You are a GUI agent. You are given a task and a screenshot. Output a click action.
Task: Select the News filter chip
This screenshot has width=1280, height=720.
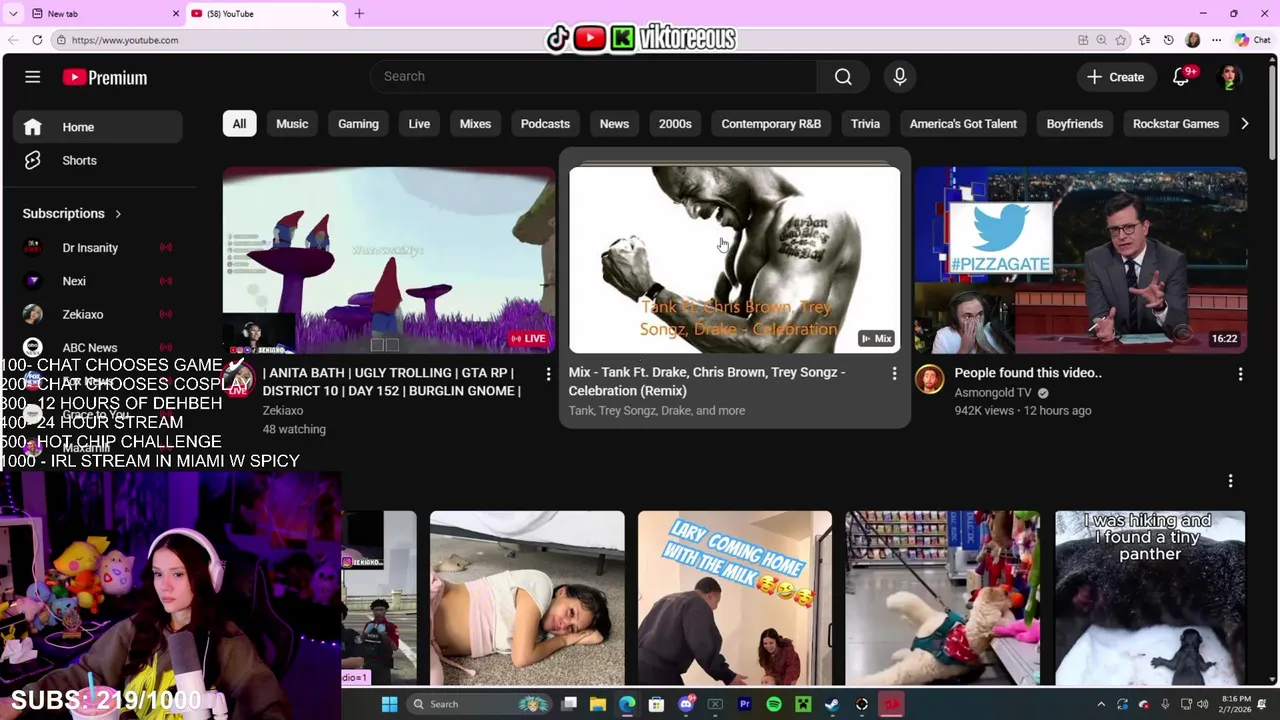click(x=614, y=124)
